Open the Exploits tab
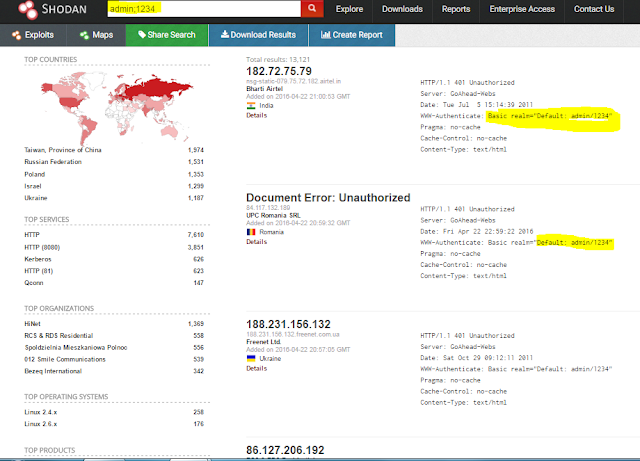The image size is (640, 461). (x=33, y=35)
